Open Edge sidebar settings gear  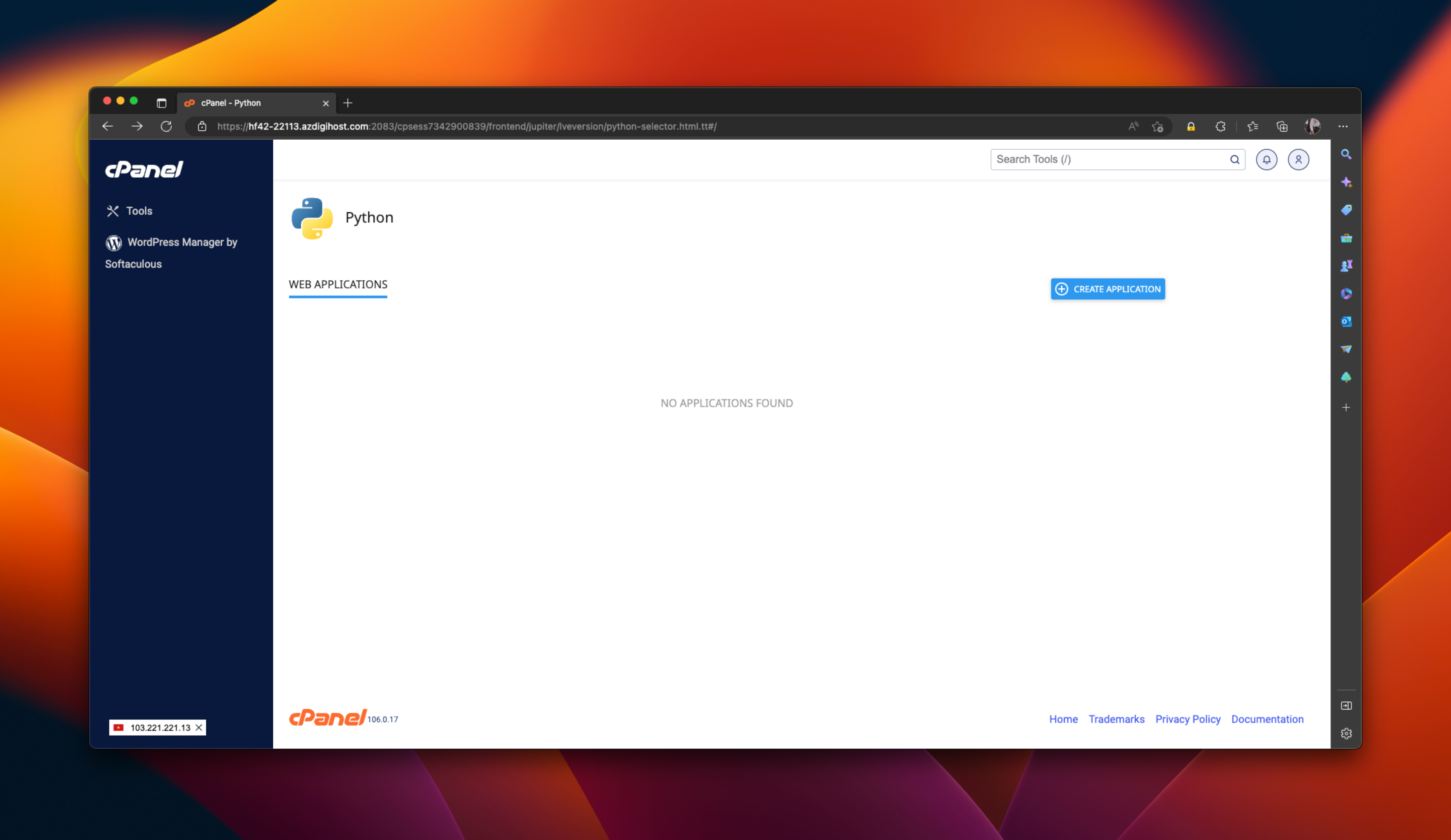(x=1346, y=733)
